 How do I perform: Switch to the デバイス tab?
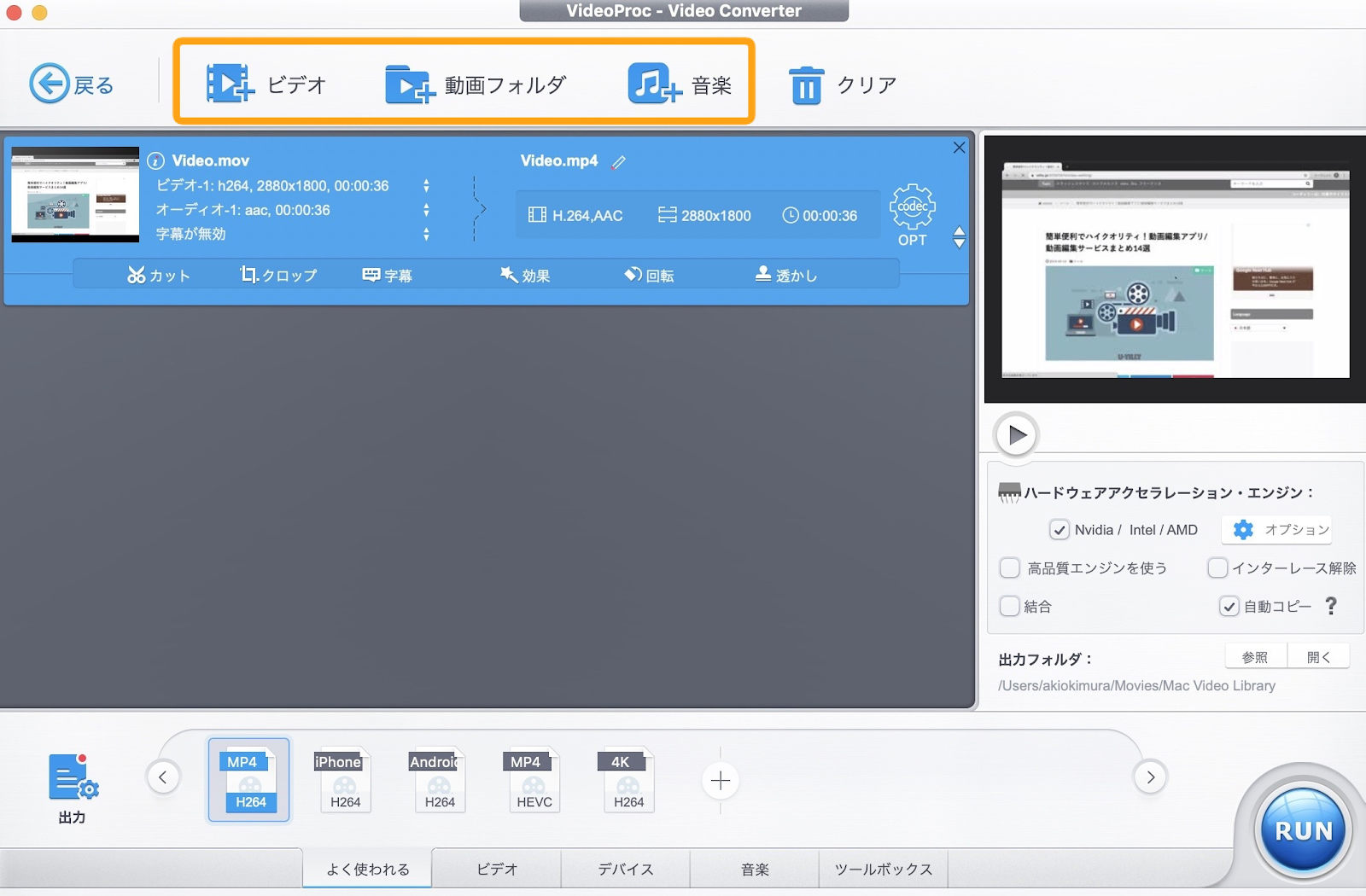[x=626, y=869]
